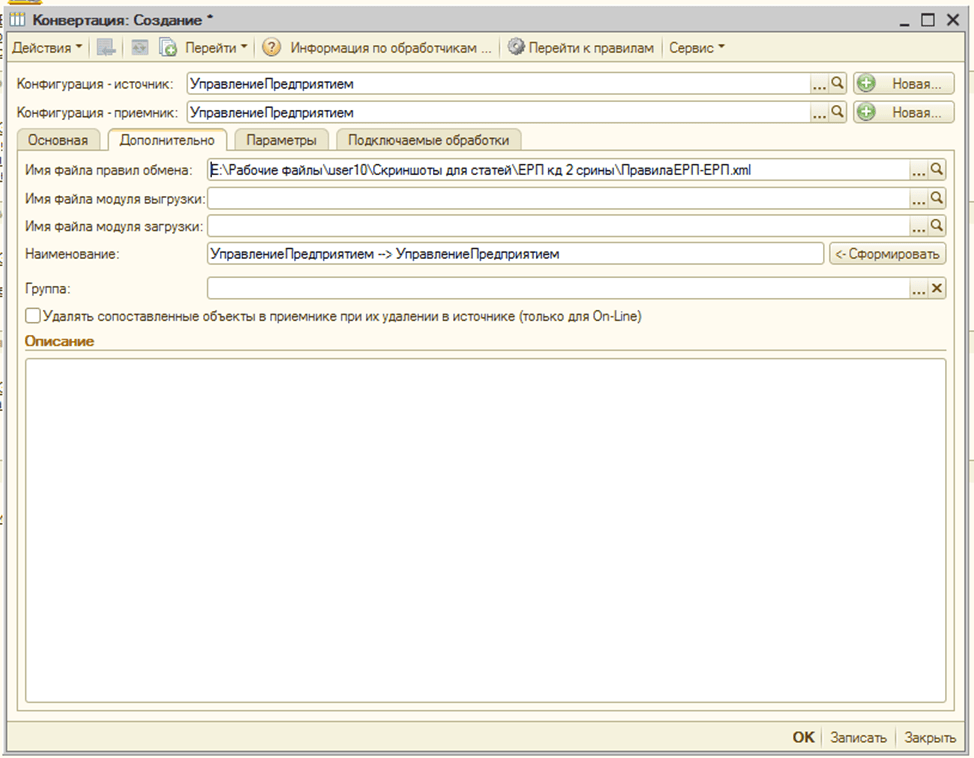Clear the Группа field with X icon
The height and width of the screenshot is (758, 974).
pos(937,288)
